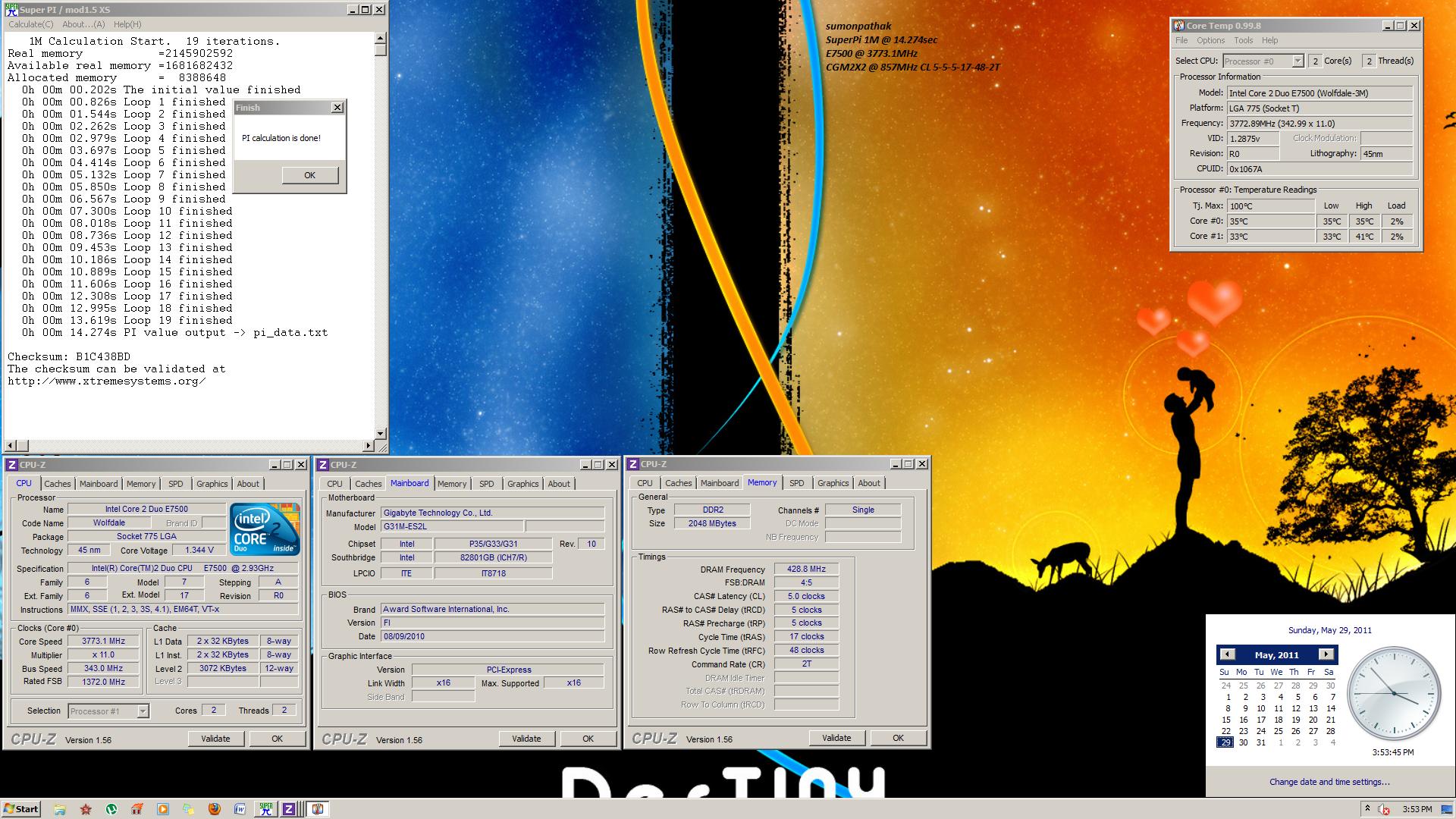This screenshot has height=819, width=1456.
Task: Click the May, 2011 calendar header
Action: (1276, 655)
